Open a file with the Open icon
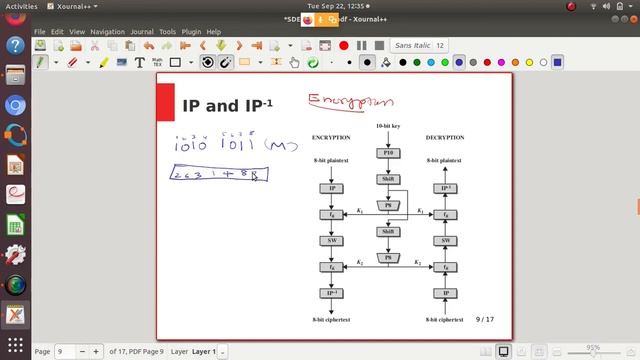 click(x=76, y=45)
